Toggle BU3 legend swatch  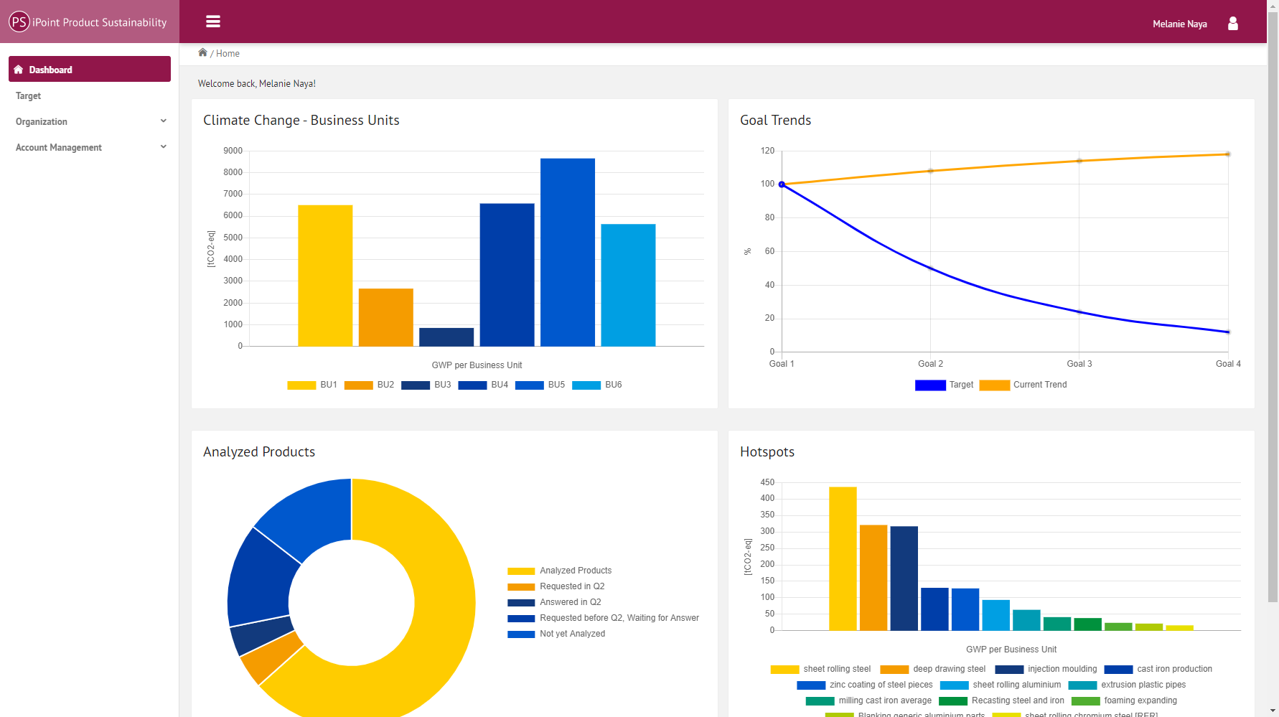pos(415,385)
